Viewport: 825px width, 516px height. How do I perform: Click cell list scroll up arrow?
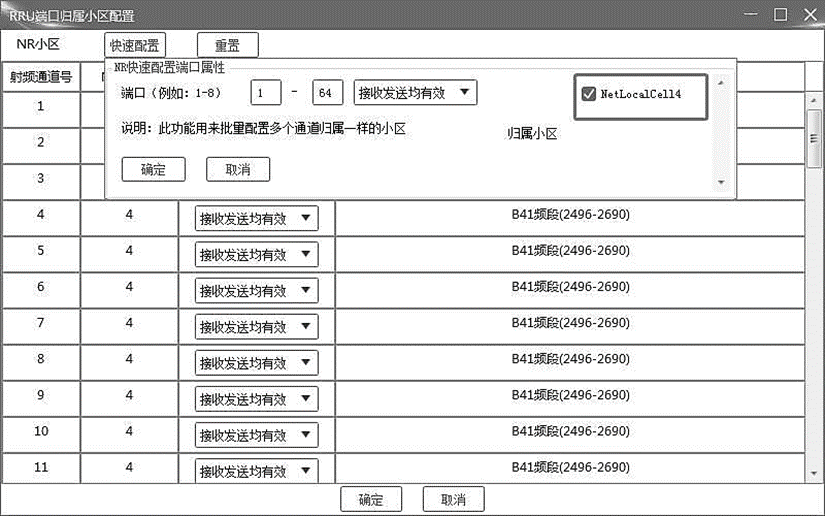click(721, 83)
